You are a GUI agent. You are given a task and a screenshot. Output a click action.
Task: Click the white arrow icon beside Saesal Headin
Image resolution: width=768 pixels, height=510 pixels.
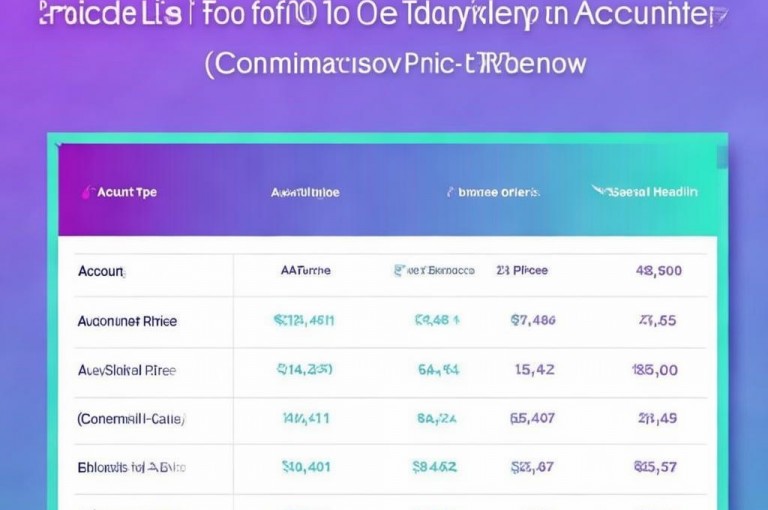click(x=599, y=190)
